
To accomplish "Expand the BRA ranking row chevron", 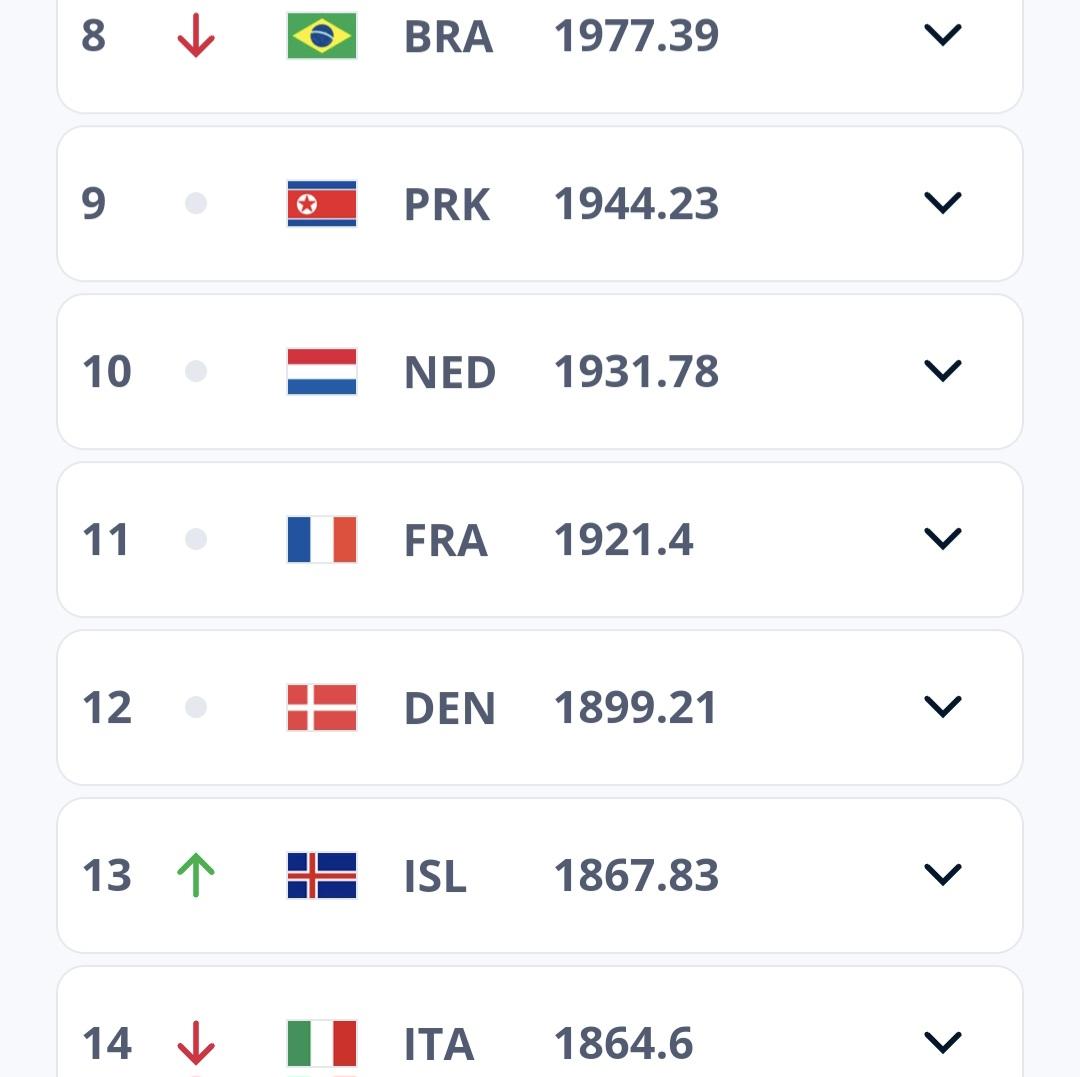I will [942, 36].
